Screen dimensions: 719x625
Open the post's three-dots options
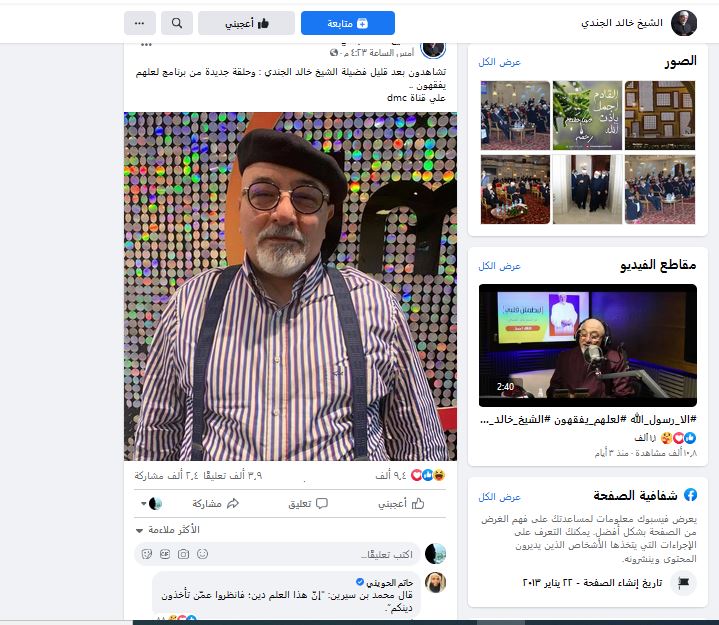coord(146,45)
